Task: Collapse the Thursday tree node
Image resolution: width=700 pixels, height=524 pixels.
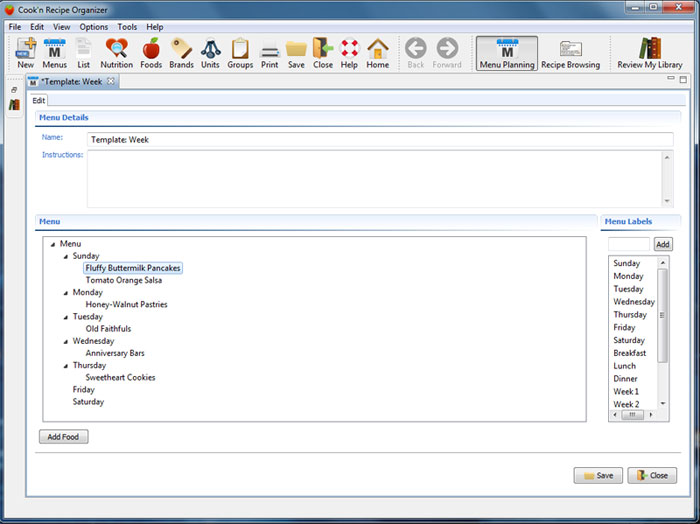Action: pyautogui.click(x=66, y=366)
